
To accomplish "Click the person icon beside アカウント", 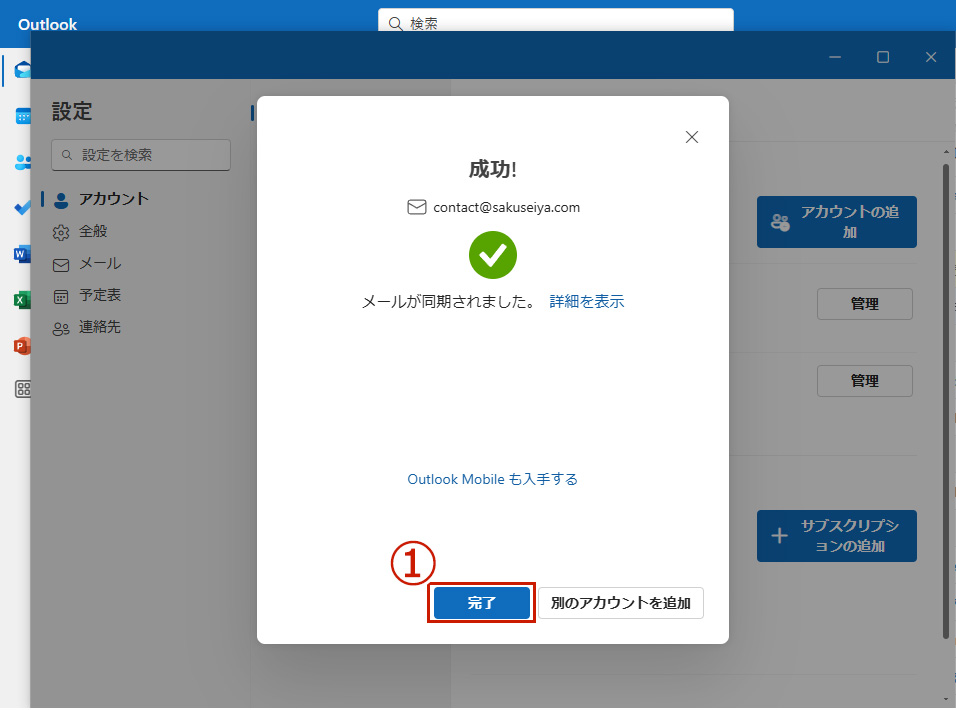I will pos(61,201).
